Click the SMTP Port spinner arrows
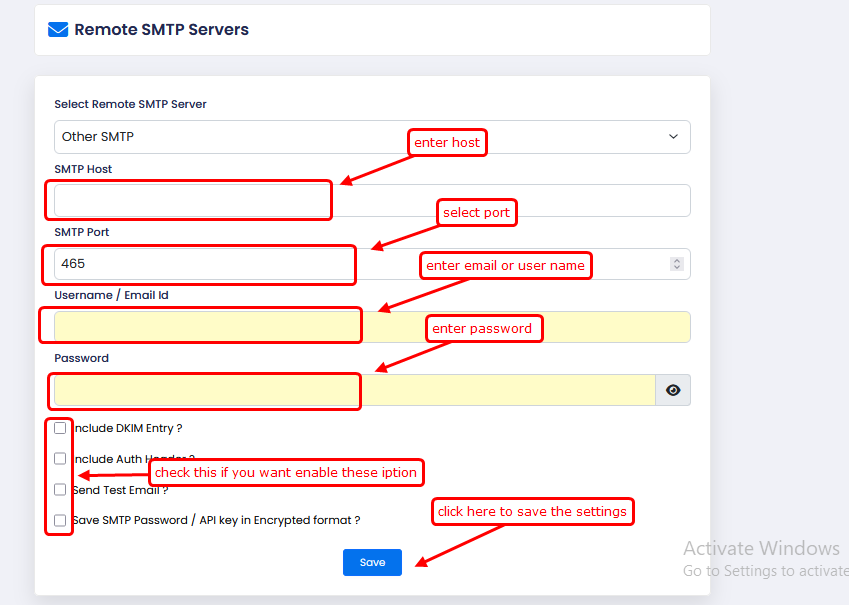Viewport: 849px width, 605px height. coord(677,264)
